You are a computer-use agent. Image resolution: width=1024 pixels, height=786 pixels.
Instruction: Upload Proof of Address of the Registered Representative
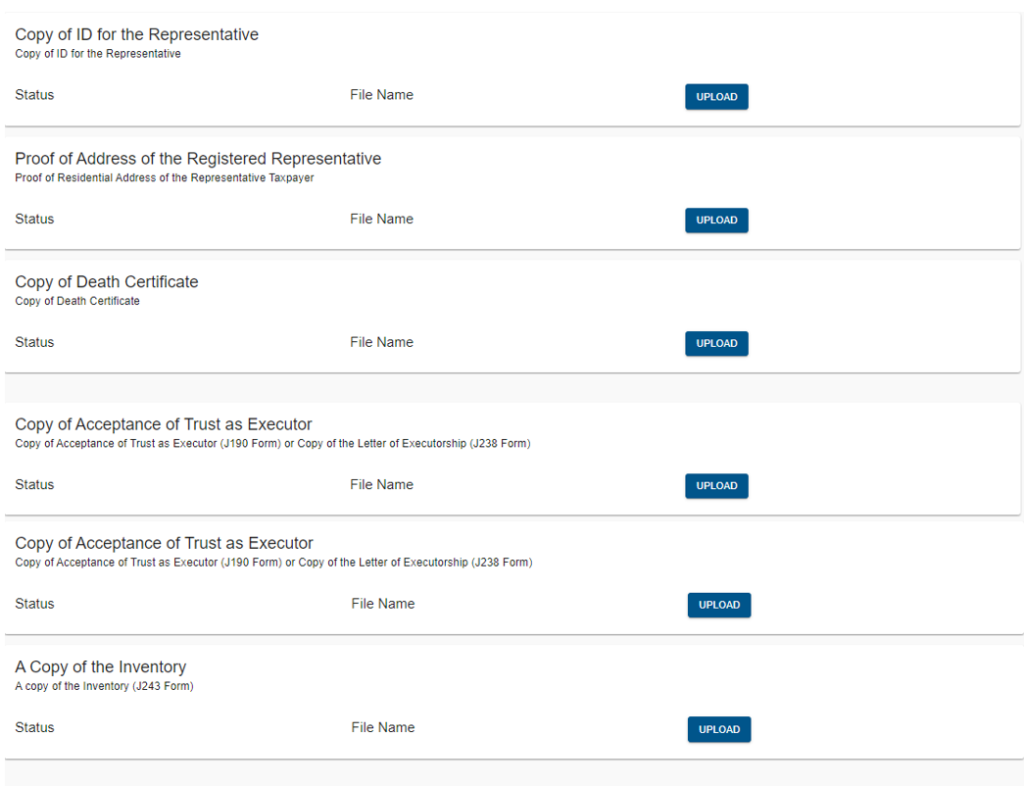(x=716, y=220)
